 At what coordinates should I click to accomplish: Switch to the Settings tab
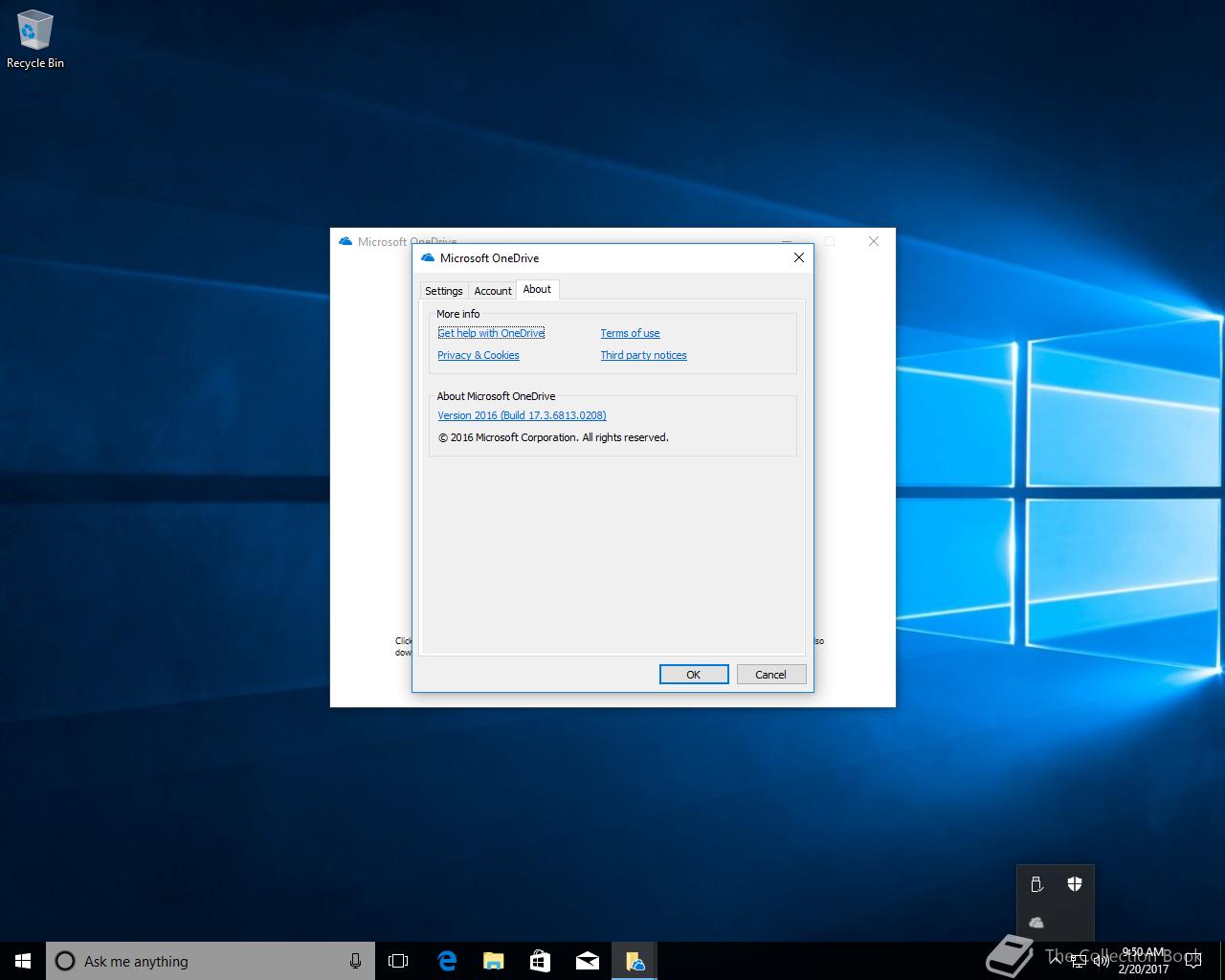click(443, 291)
